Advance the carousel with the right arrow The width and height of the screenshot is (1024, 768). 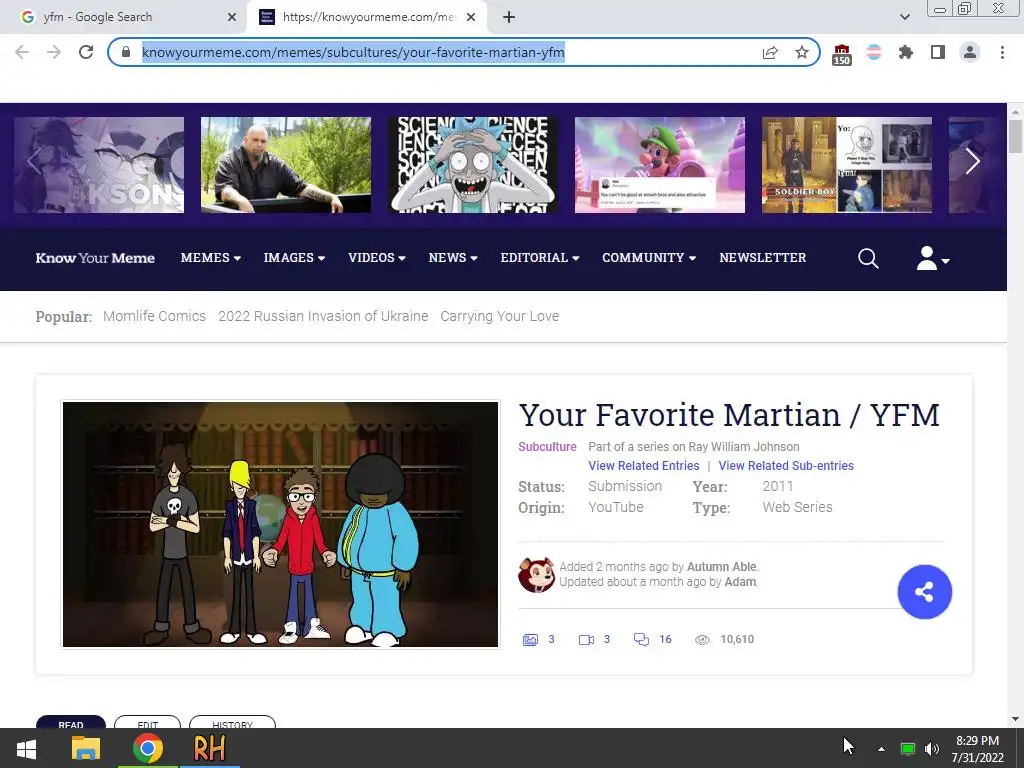point(972,161)
